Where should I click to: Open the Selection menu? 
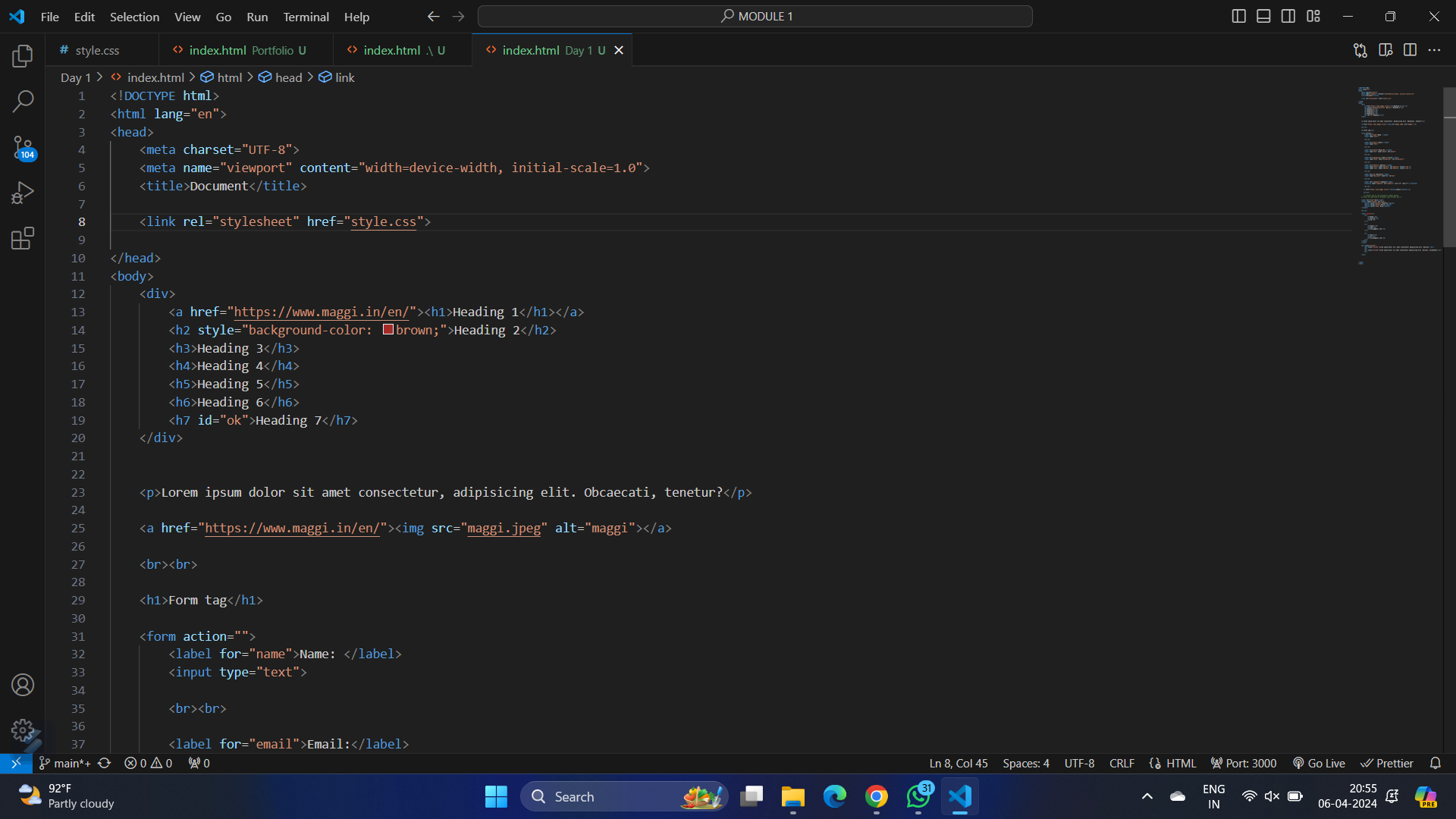coord(134,17)
